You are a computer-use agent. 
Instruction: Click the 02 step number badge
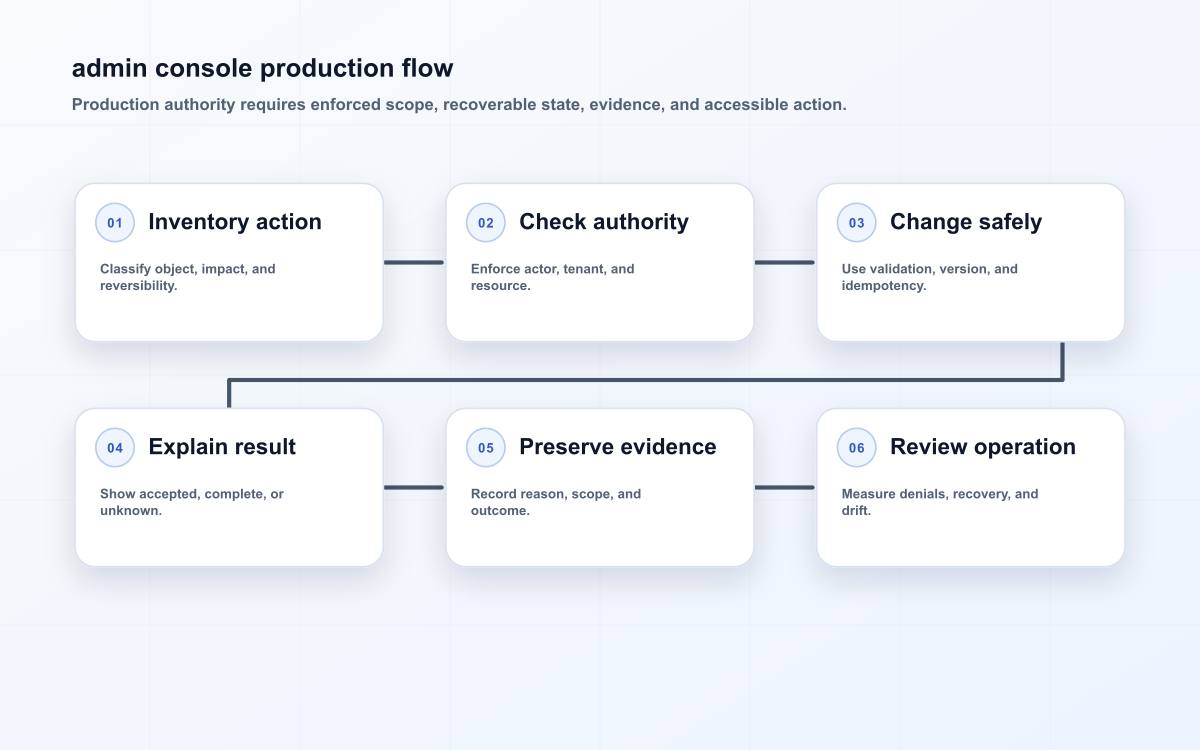486,223
